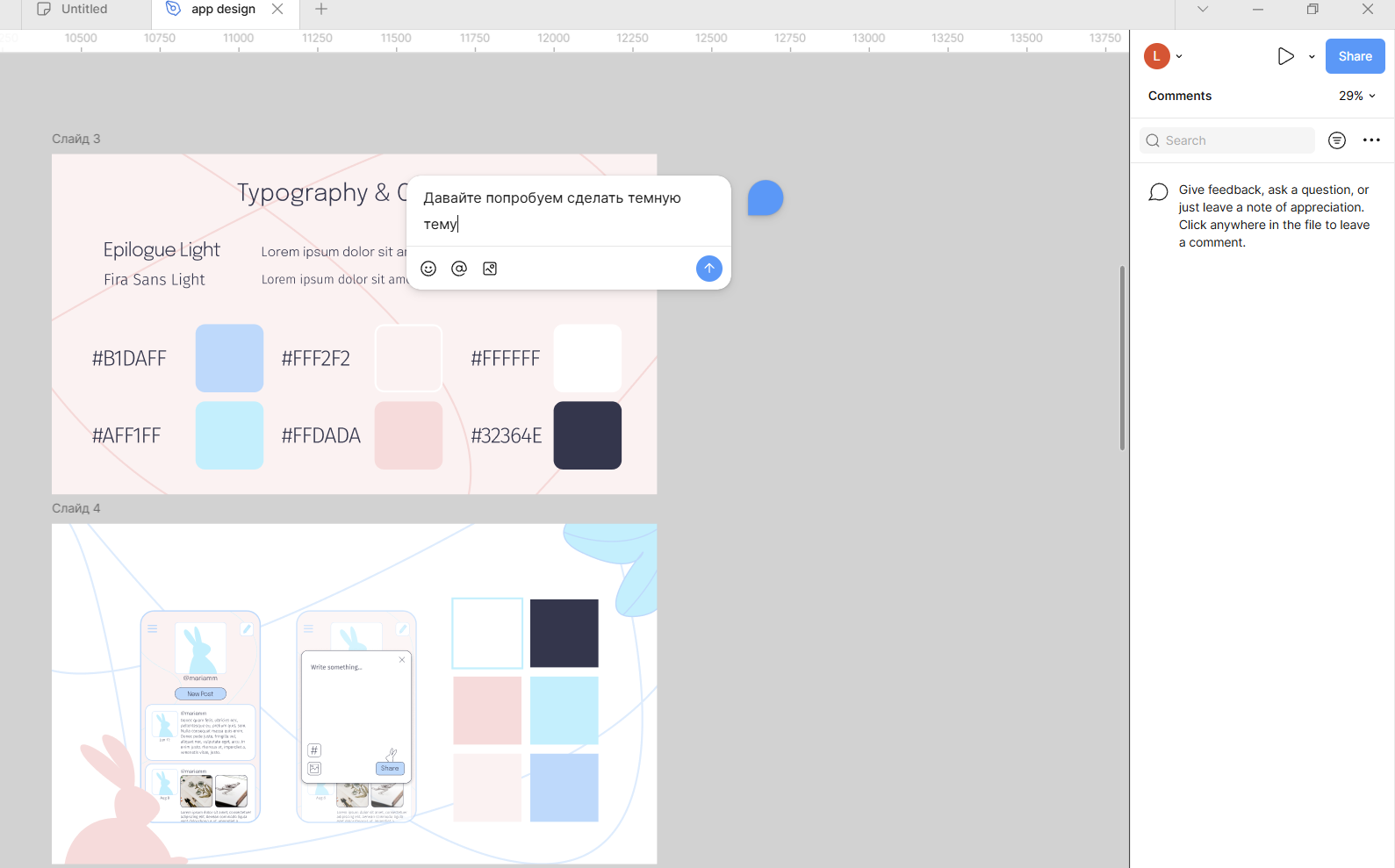Open the comments more options menu
1395x868 pixels.
[1370, 140]
